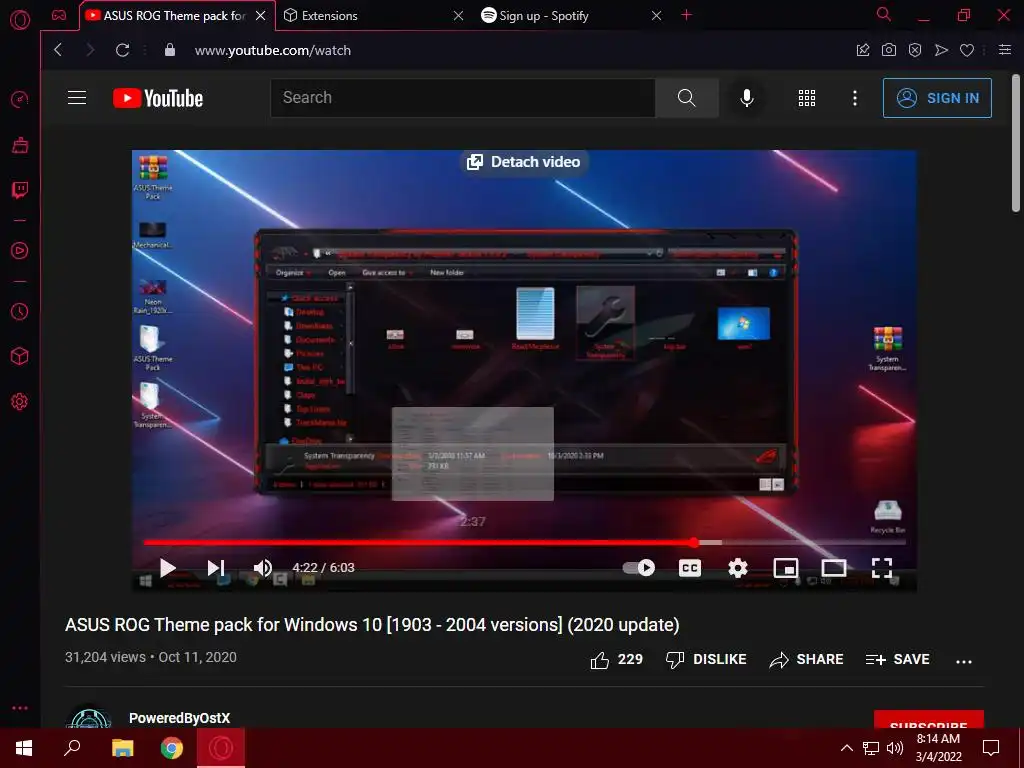Go to YouTube home via logo
The height and width of the screenshot is (768, 1024).
pos(158,98)
